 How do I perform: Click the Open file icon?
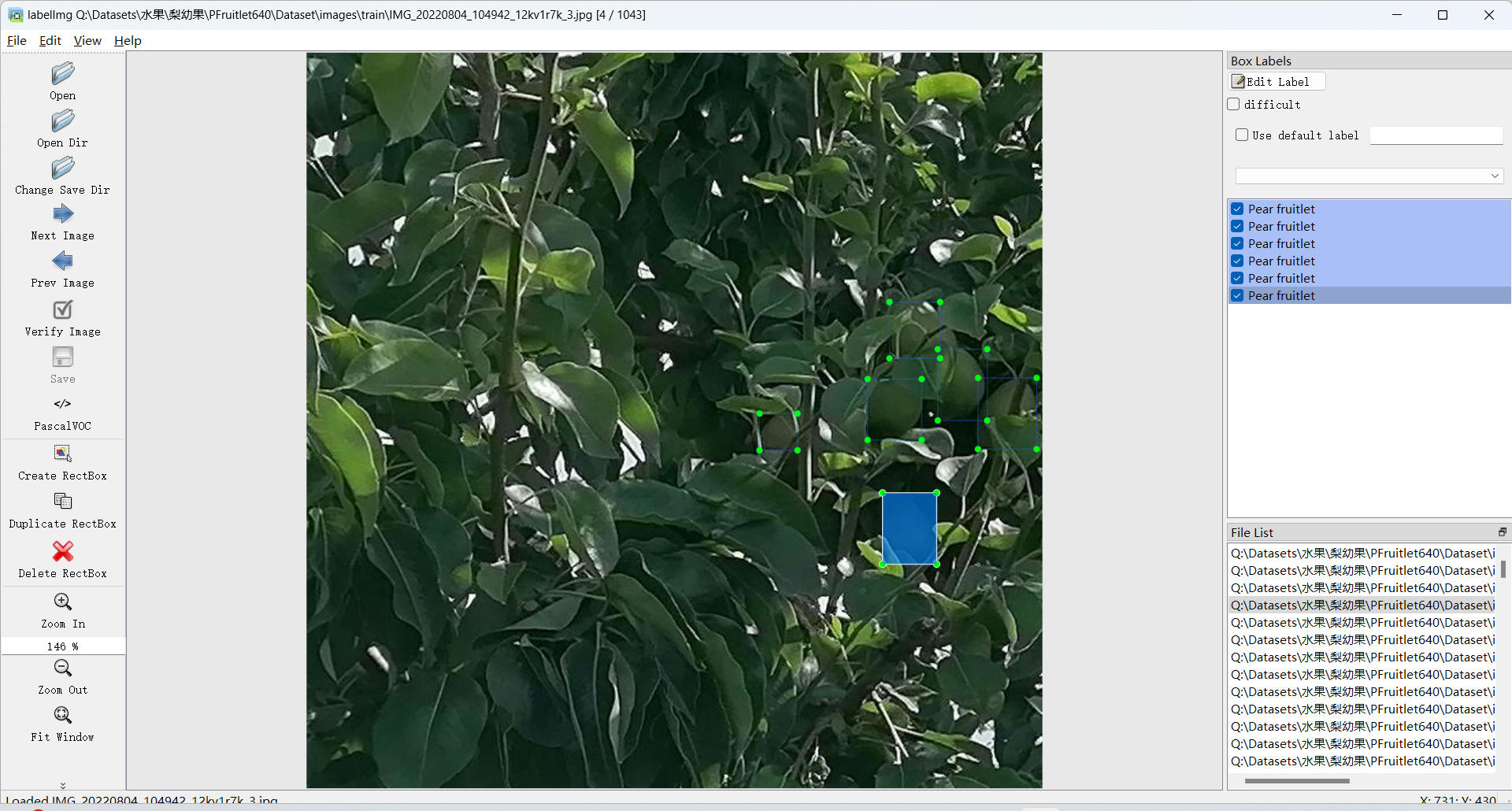63,74
